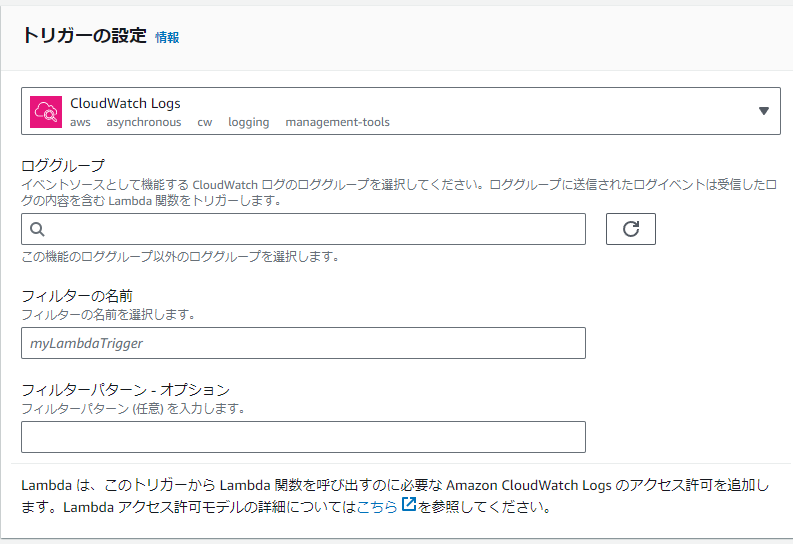Click the cw tag label
This screenshot has width=793, height=544.
(x=205, y=122)
